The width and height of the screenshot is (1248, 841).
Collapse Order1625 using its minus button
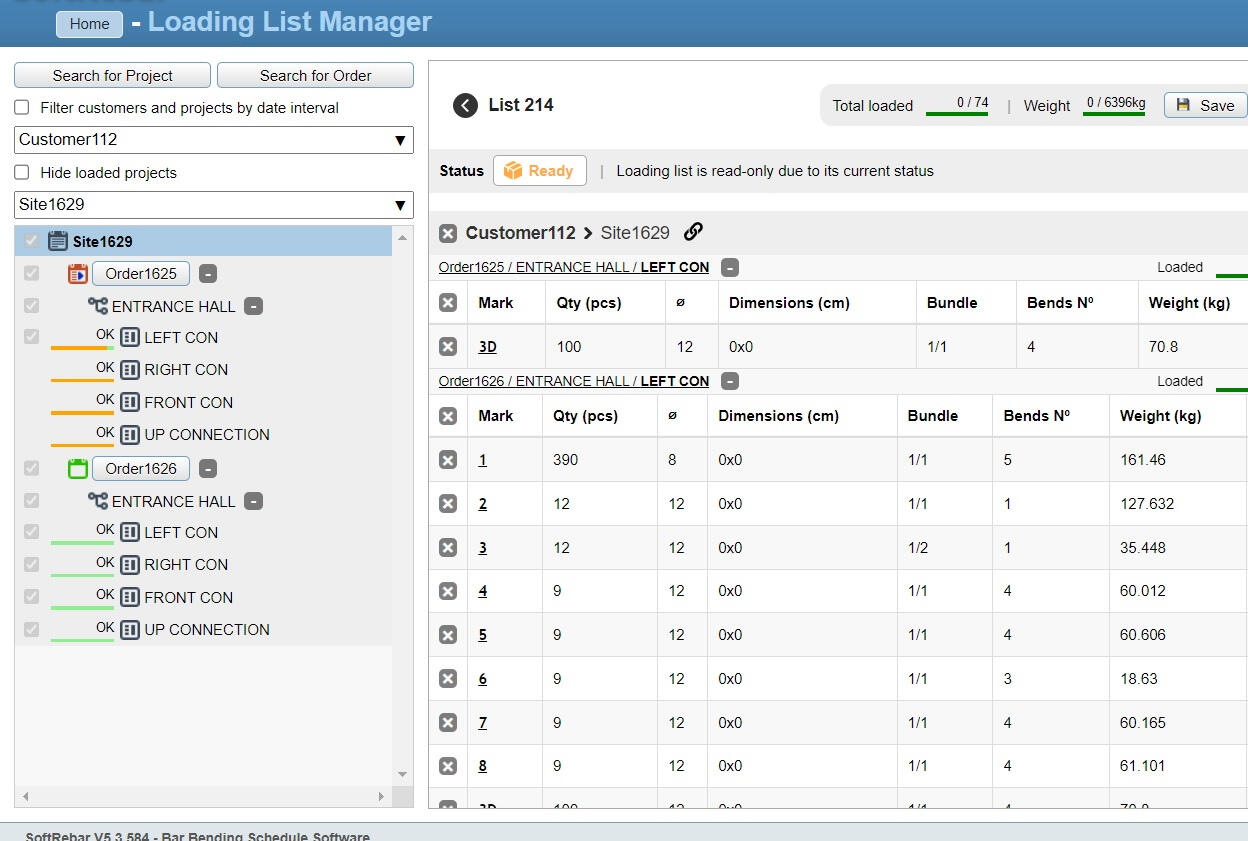[207, 274]
